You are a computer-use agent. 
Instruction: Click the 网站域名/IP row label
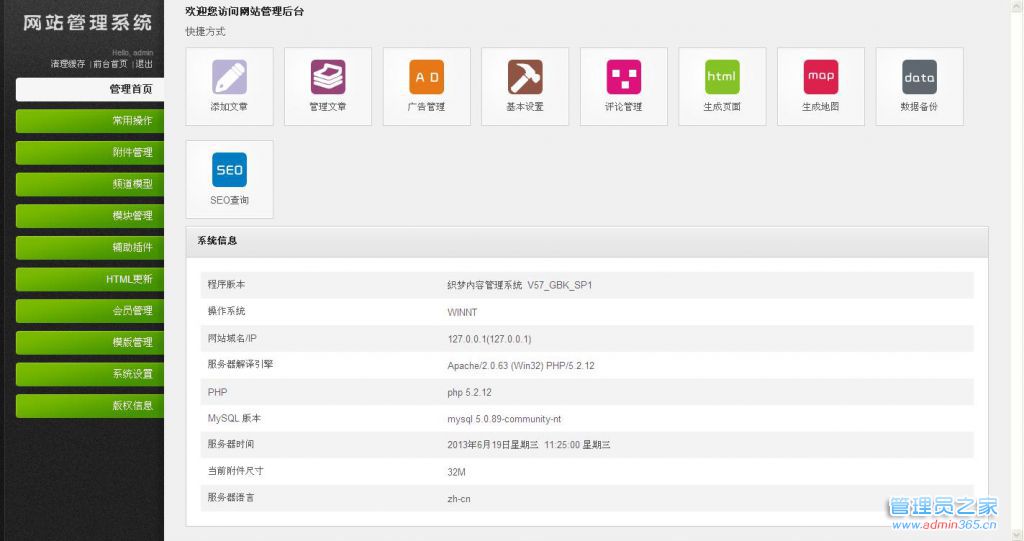(x=232, y=338)
